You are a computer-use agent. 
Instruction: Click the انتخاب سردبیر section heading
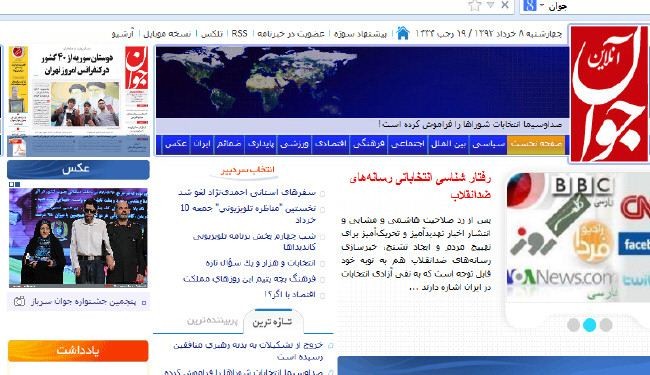248,170
